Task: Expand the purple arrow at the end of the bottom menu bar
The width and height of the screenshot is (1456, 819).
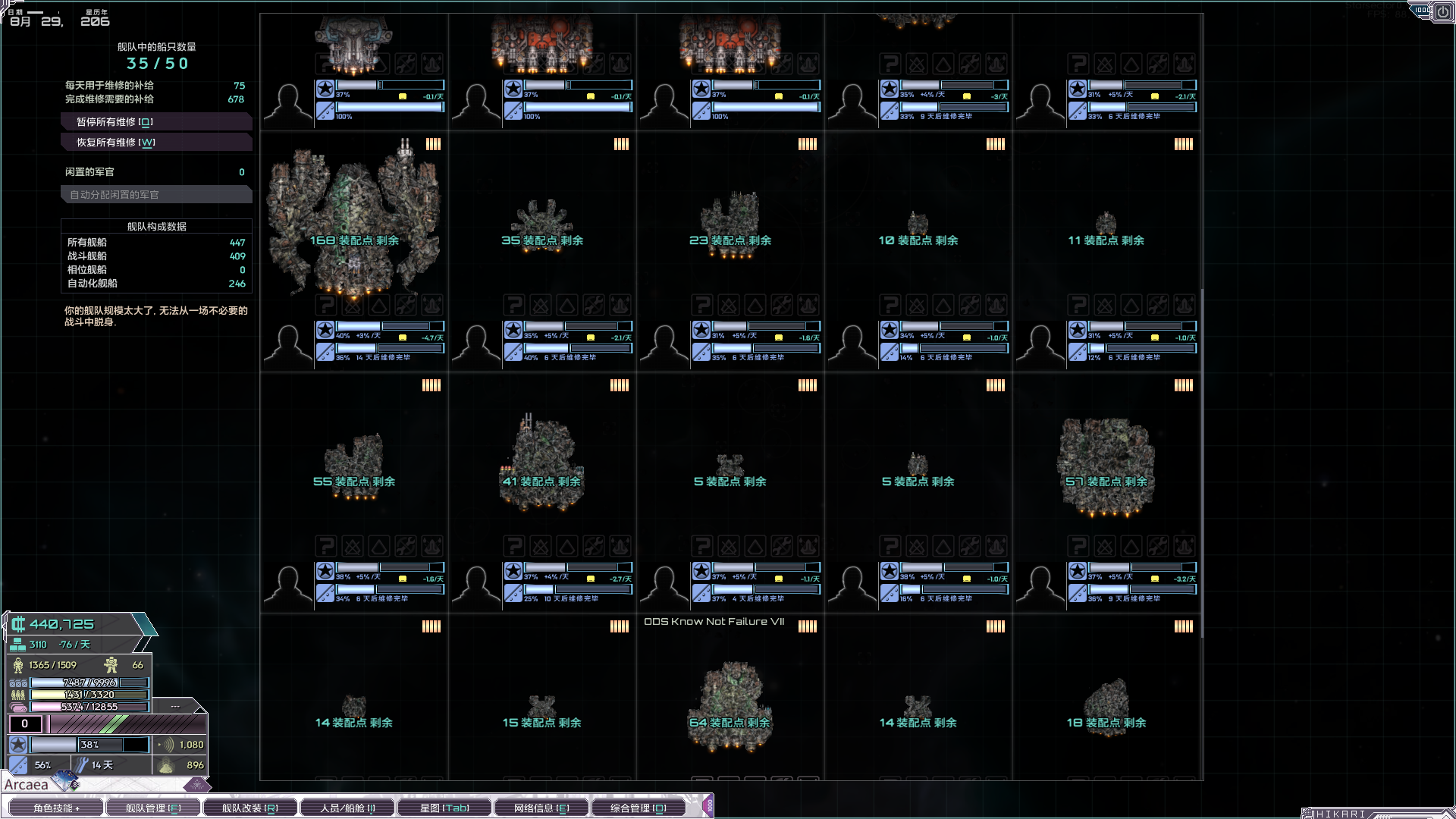Action: click(708, 806)
